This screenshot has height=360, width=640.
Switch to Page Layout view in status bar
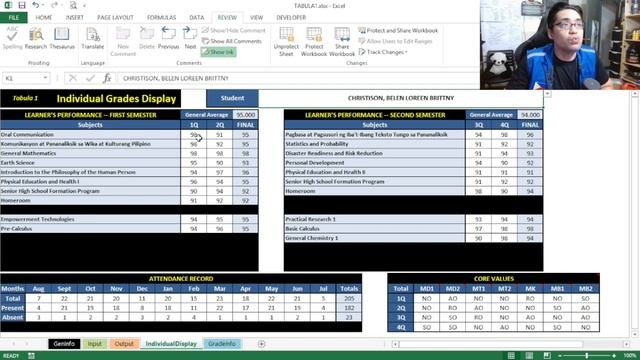pos(529,356)
